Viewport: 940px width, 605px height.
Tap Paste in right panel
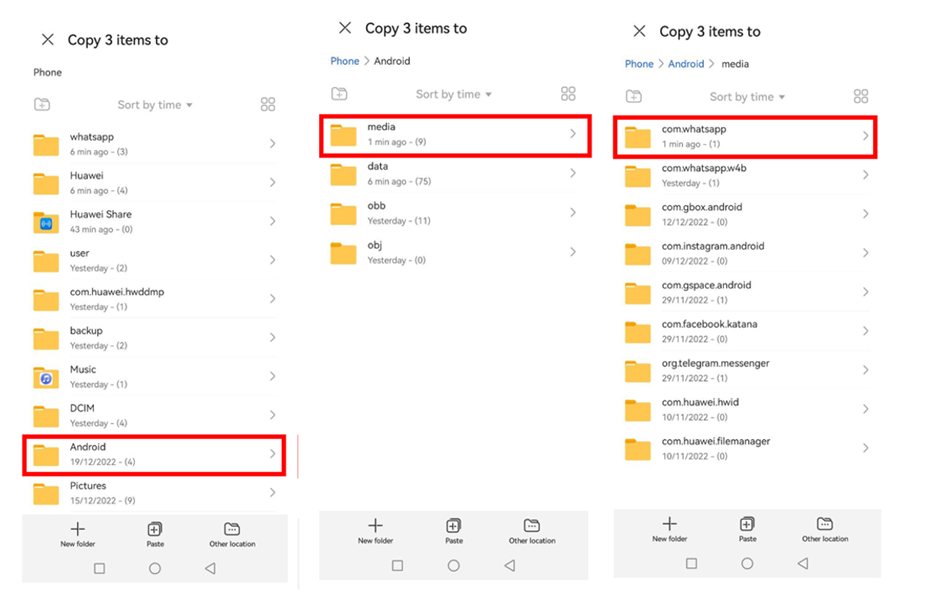click(x=747, y=529)
